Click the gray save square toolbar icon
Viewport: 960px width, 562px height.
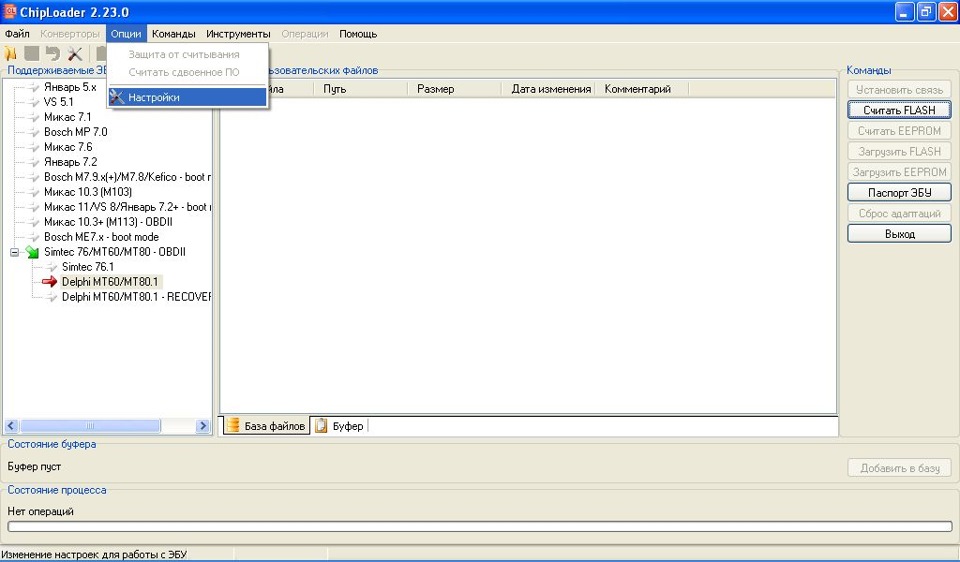31,54
